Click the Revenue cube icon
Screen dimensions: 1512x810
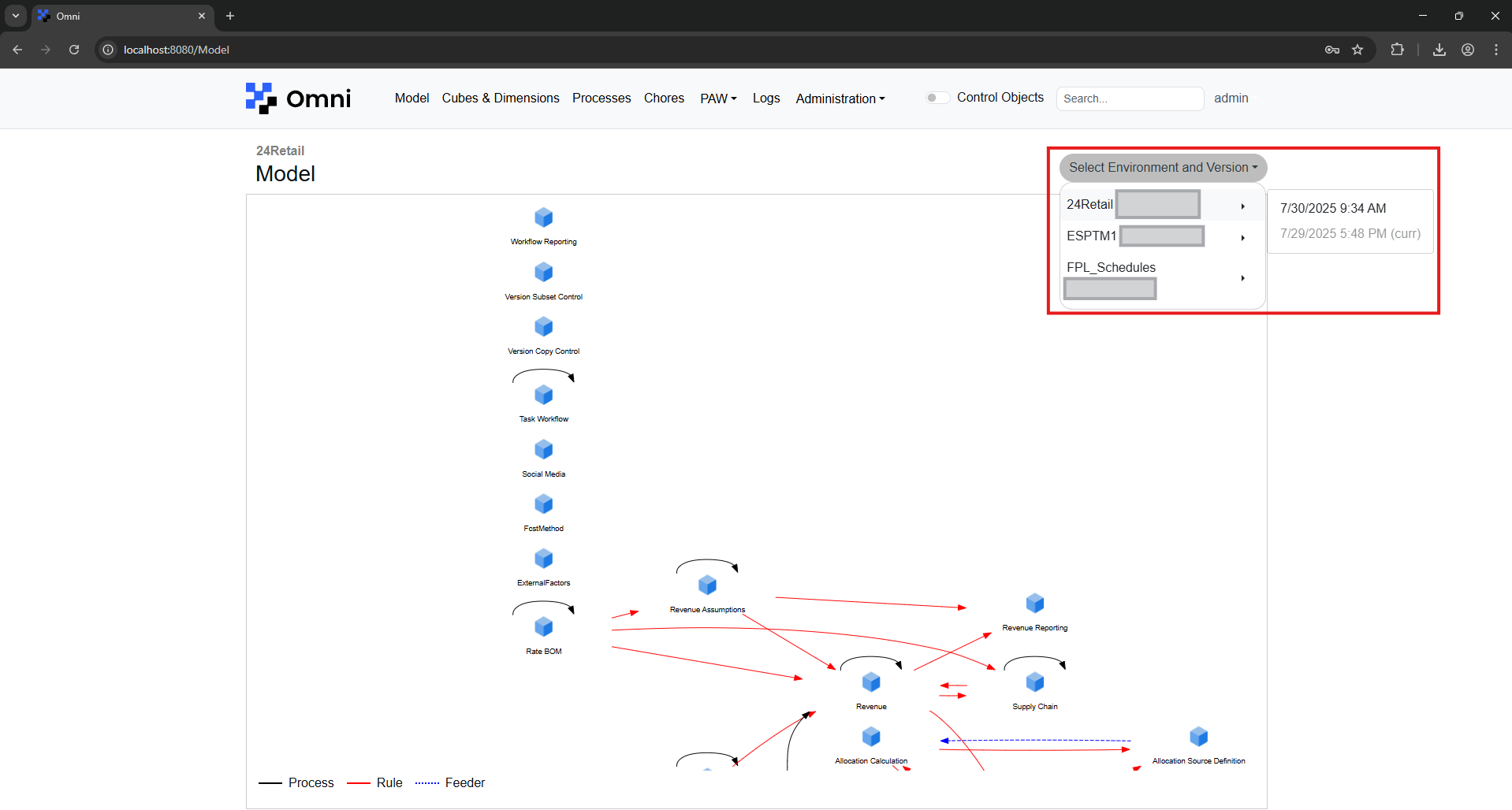871,682
